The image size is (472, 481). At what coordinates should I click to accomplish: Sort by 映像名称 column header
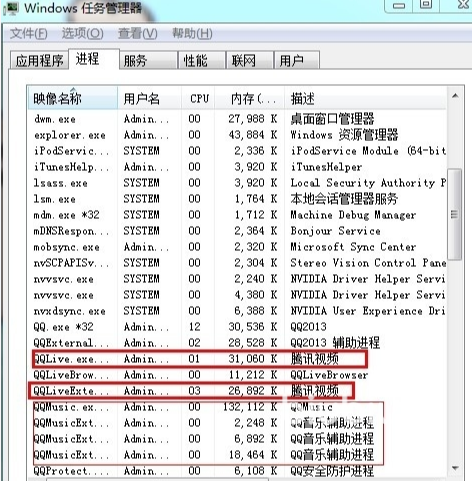[73, 98]
